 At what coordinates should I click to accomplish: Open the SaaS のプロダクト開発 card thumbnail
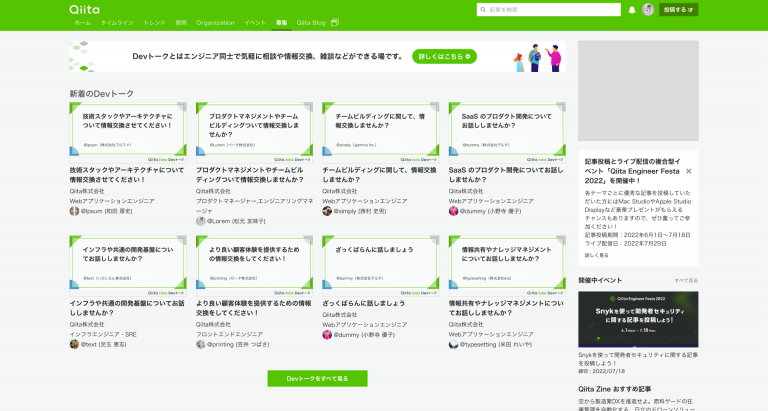coord(507,133)
